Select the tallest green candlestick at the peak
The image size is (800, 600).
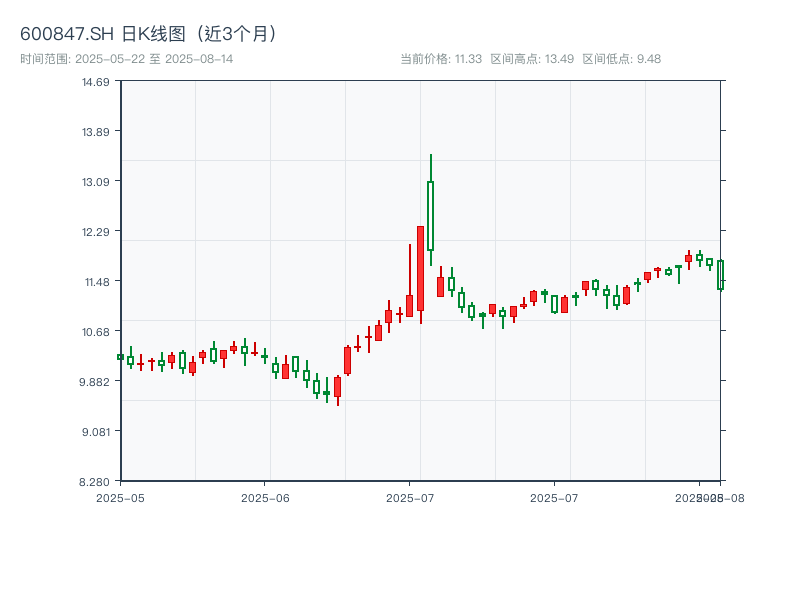coord(431,215)
